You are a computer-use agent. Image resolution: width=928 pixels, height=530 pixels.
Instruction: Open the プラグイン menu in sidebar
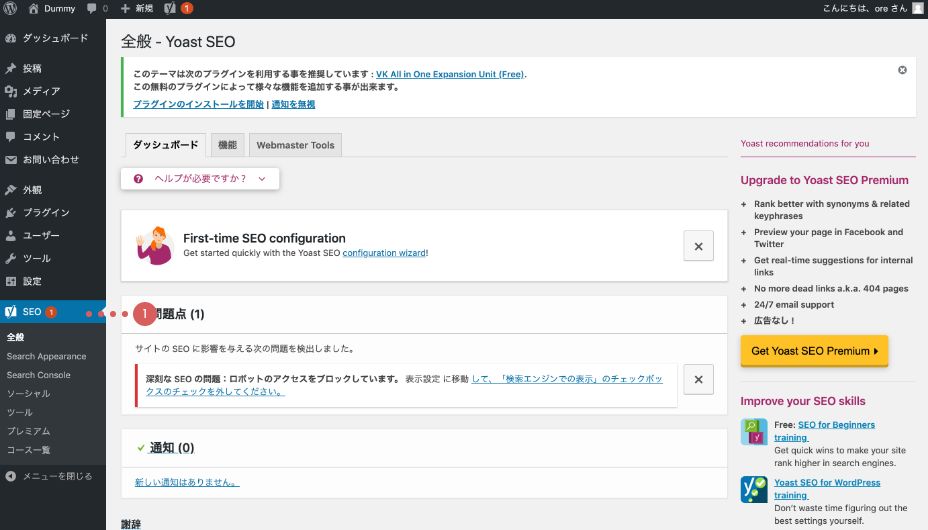(x=46, y=212)
